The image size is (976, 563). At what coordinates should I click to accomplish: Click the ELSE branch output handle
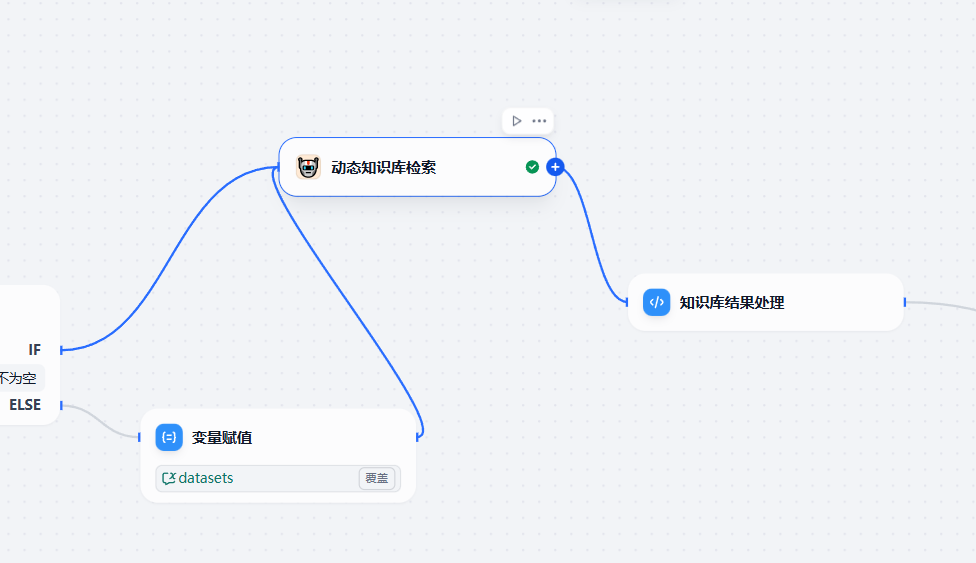[x=61, y=405]
